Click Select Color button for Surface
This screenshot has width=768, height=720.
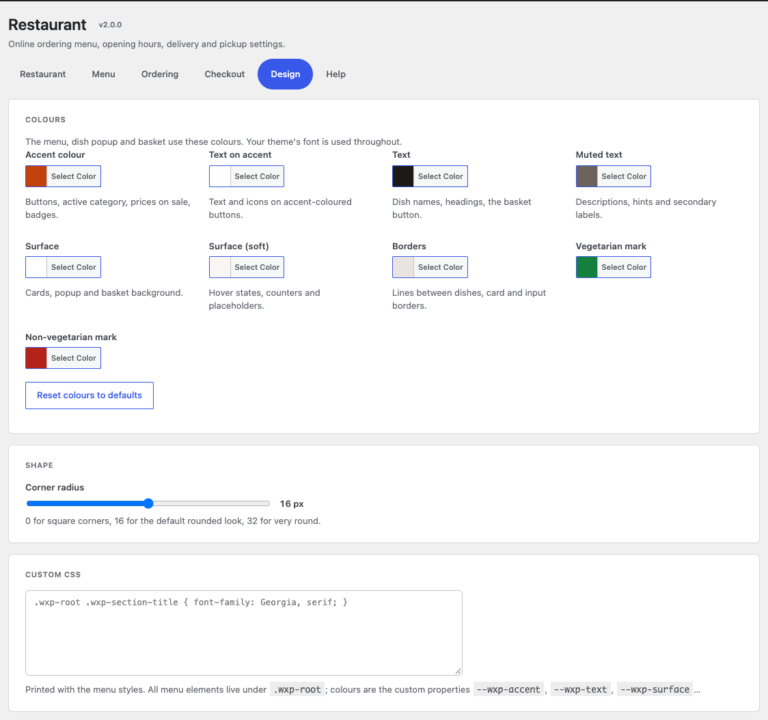pos(73,267)
